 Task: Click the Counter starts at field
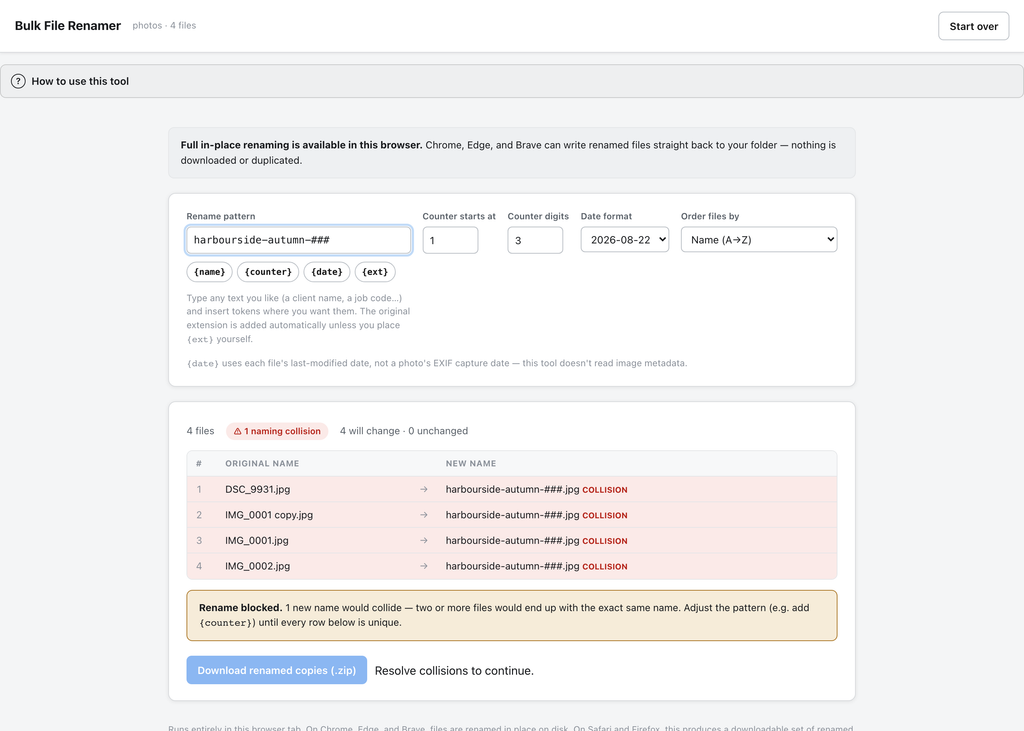click(450, 240)
